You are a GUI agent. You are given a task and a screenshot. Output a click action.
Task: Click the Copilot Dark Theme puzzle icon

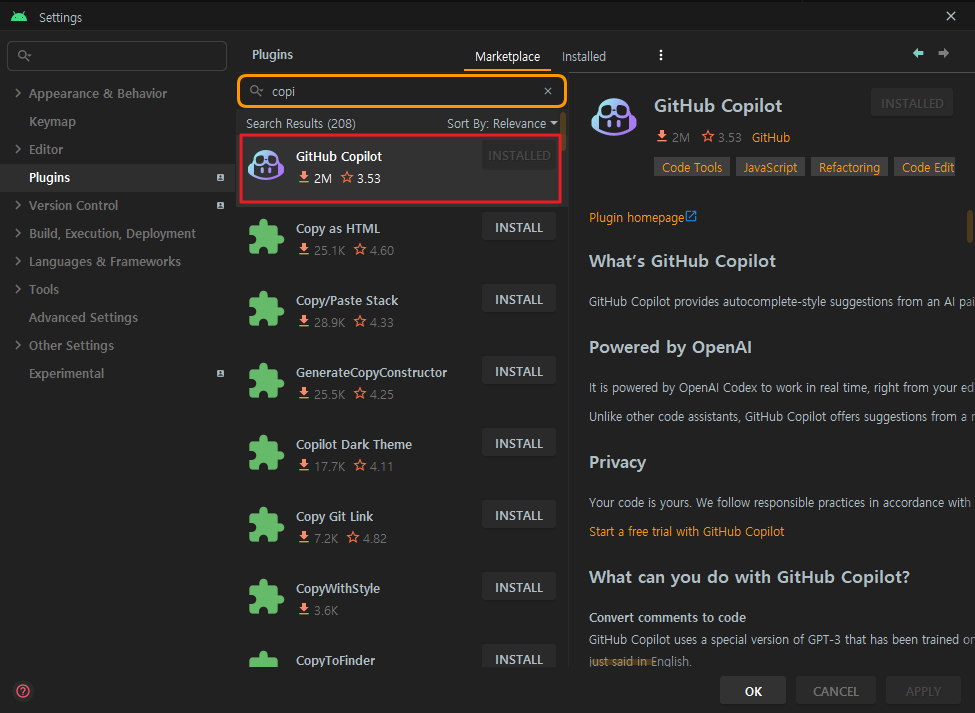pos(266,453)
